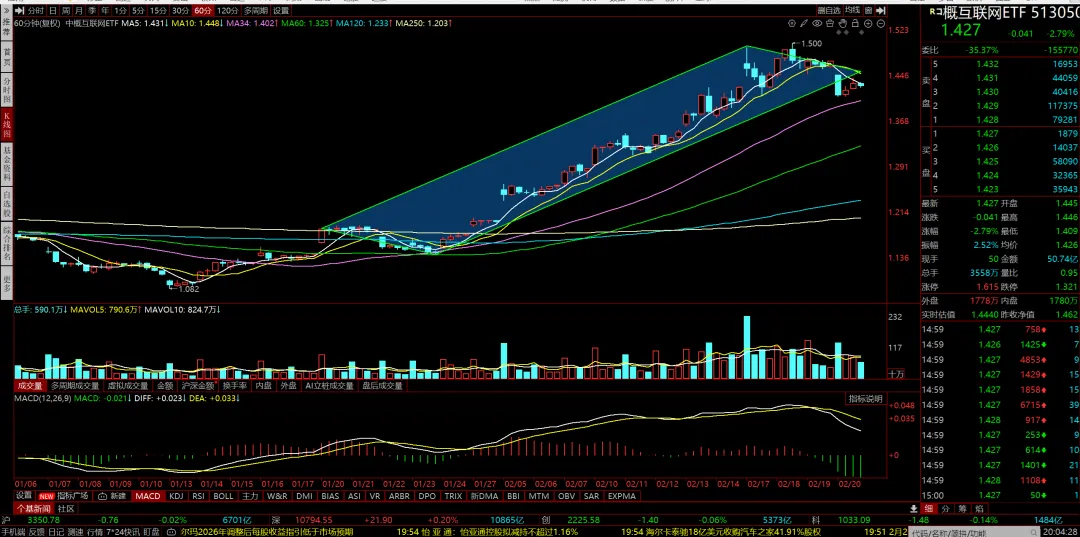Viewport: 1080px width, 537px height.
Task: Click 反馈 in the status bar
Action: 37,532
